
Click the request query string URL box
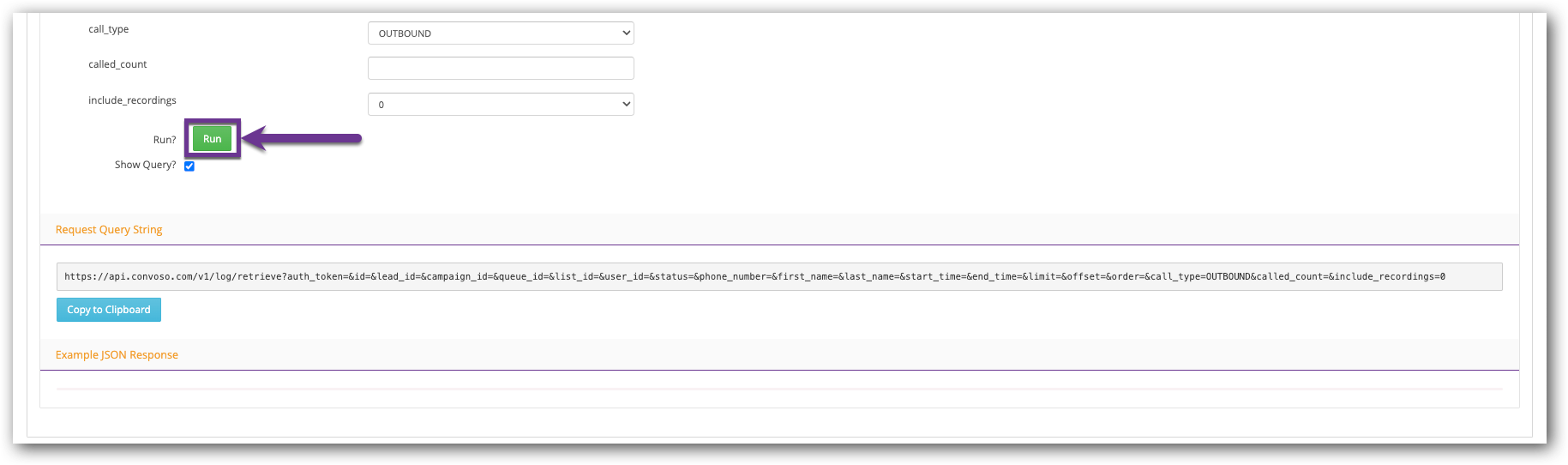click(779, 276)
